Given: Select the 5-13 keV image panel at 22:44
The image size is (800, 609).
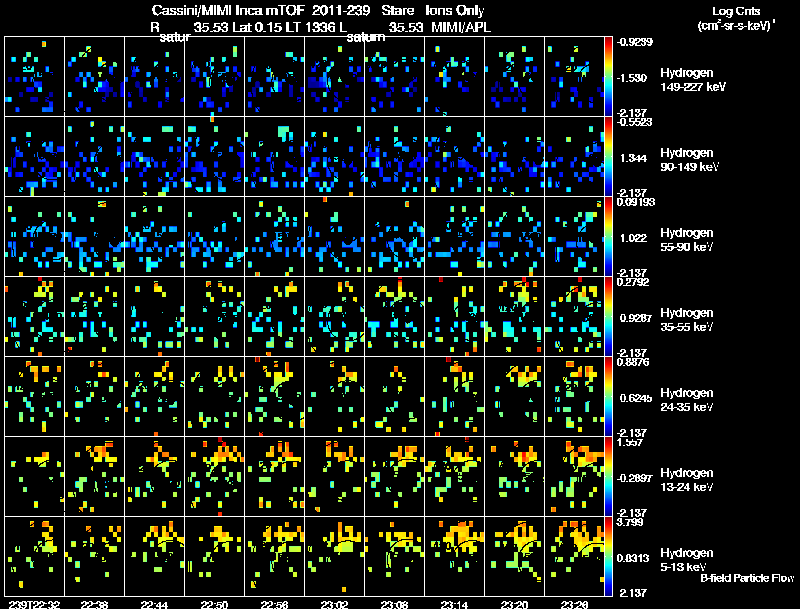Looking at the screenshot, I should coord(154,556).
